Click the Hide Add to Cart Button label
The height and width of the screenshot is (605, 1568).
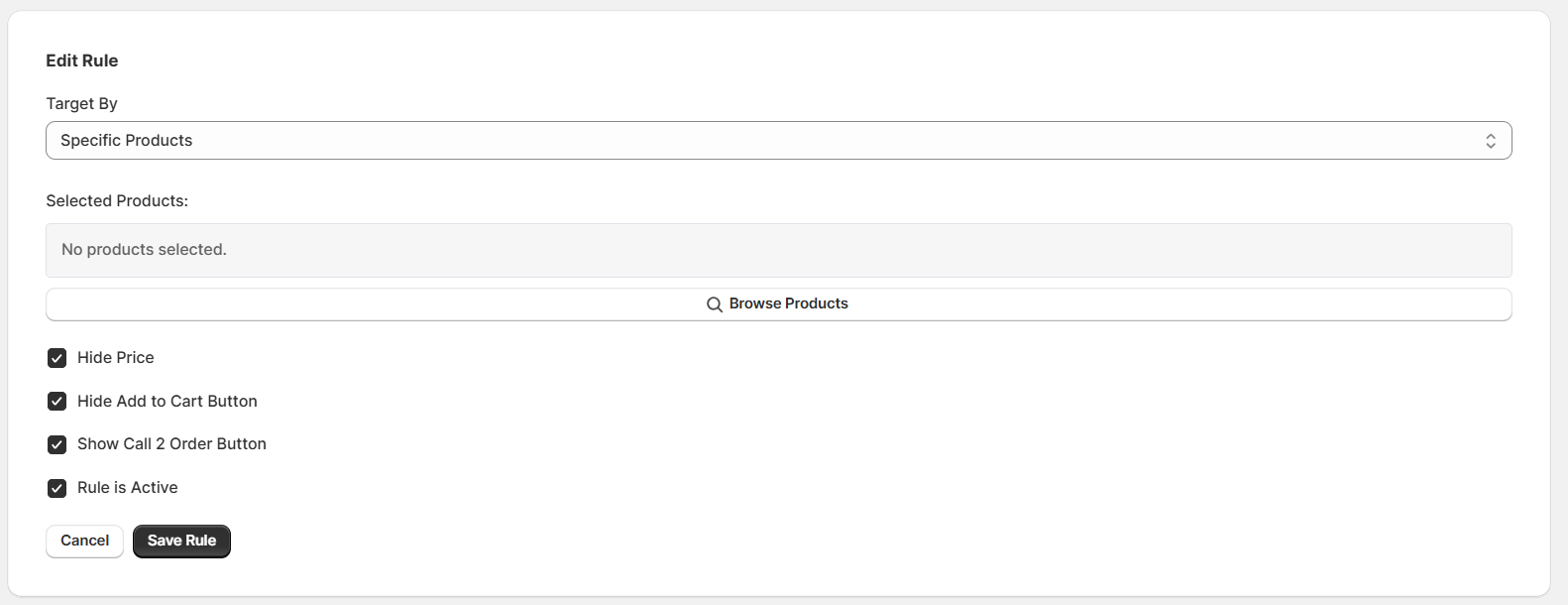(x=168, y=402)
